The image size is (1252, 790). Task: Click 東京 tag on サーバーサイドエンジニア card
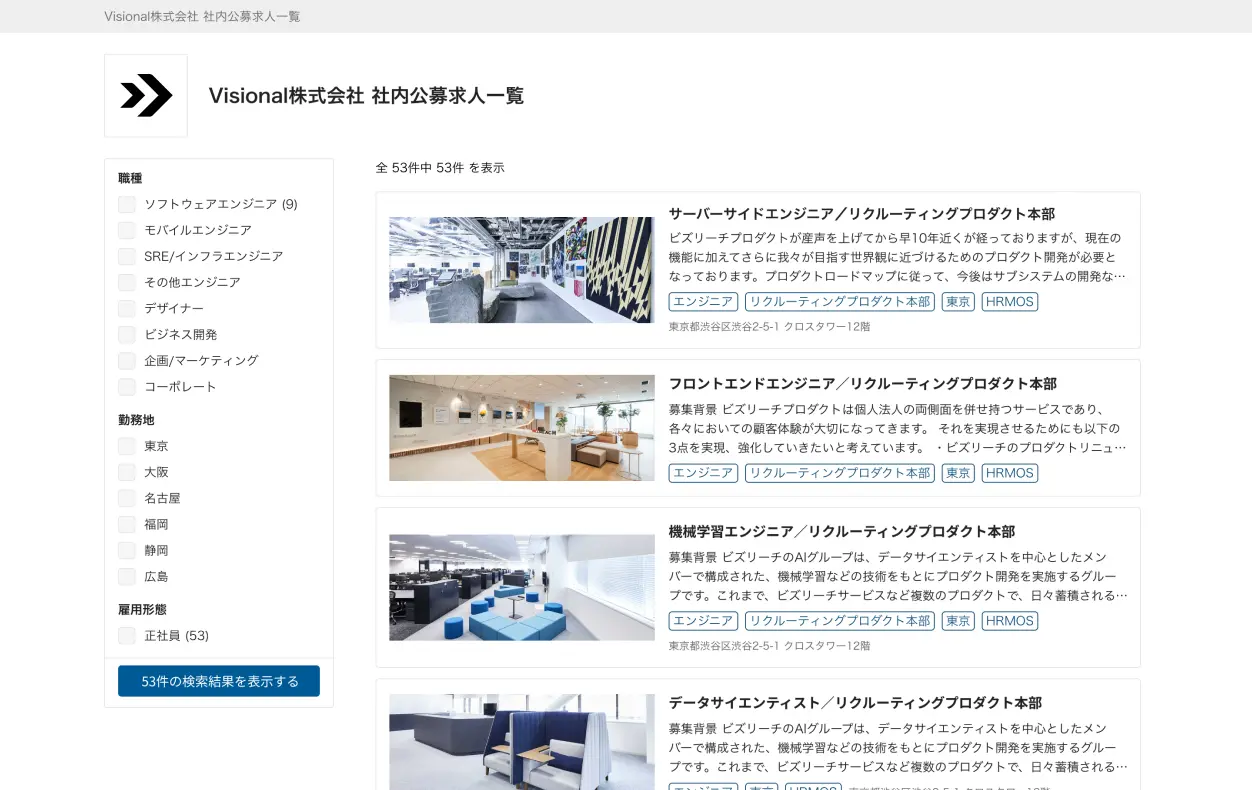958,302
